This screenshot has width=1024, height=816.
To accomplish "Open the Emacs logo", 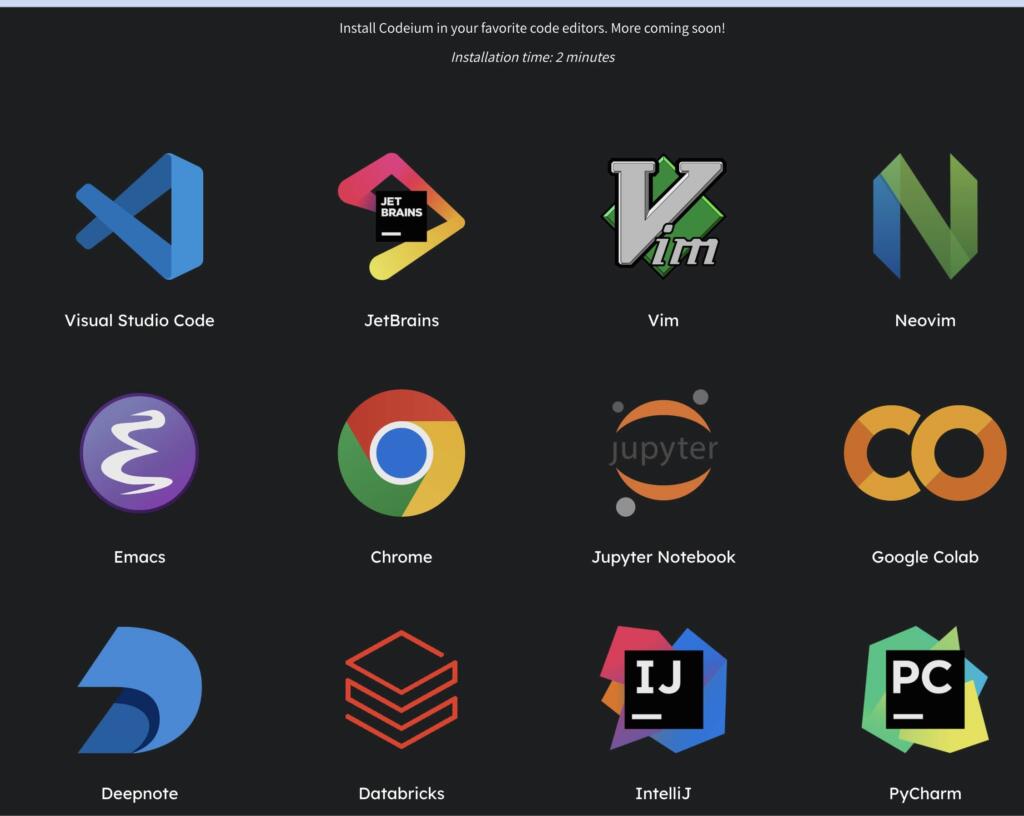I will point(139,452).
